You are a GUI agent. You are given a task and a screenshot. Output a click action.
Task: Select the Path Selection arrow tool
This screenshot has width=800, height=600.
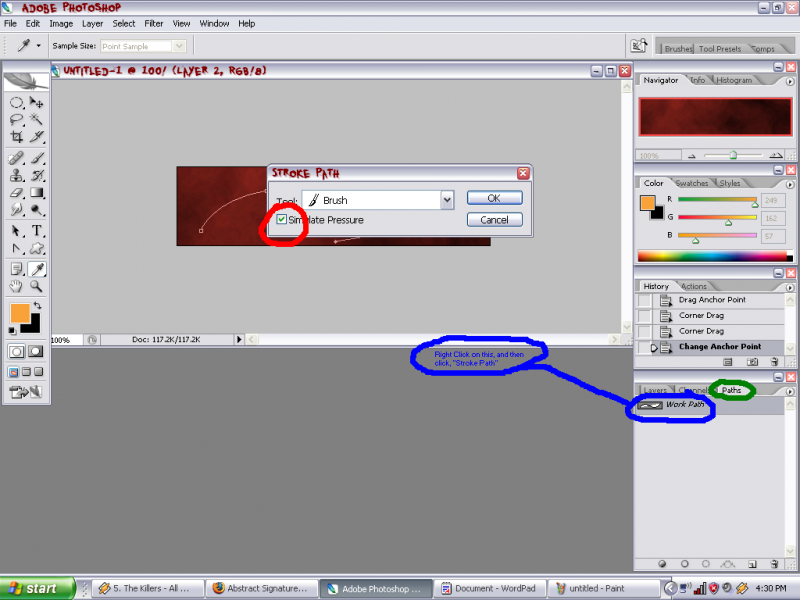[x=16, y=231]
